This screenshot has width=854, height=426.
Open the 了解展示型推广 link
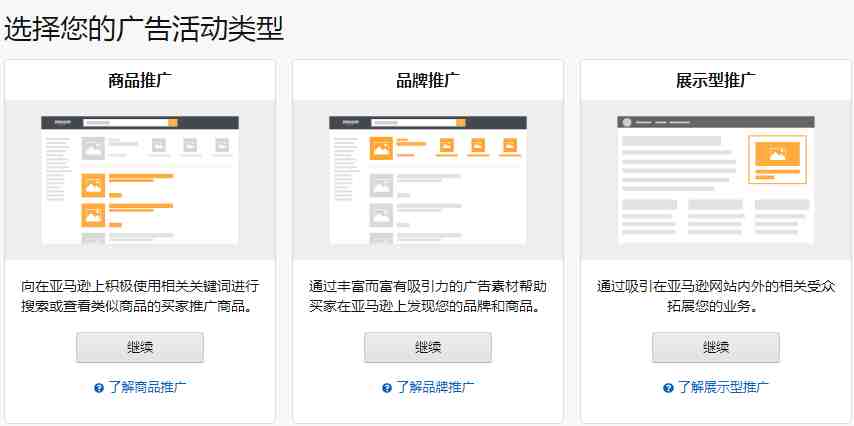tap(723, 388)
